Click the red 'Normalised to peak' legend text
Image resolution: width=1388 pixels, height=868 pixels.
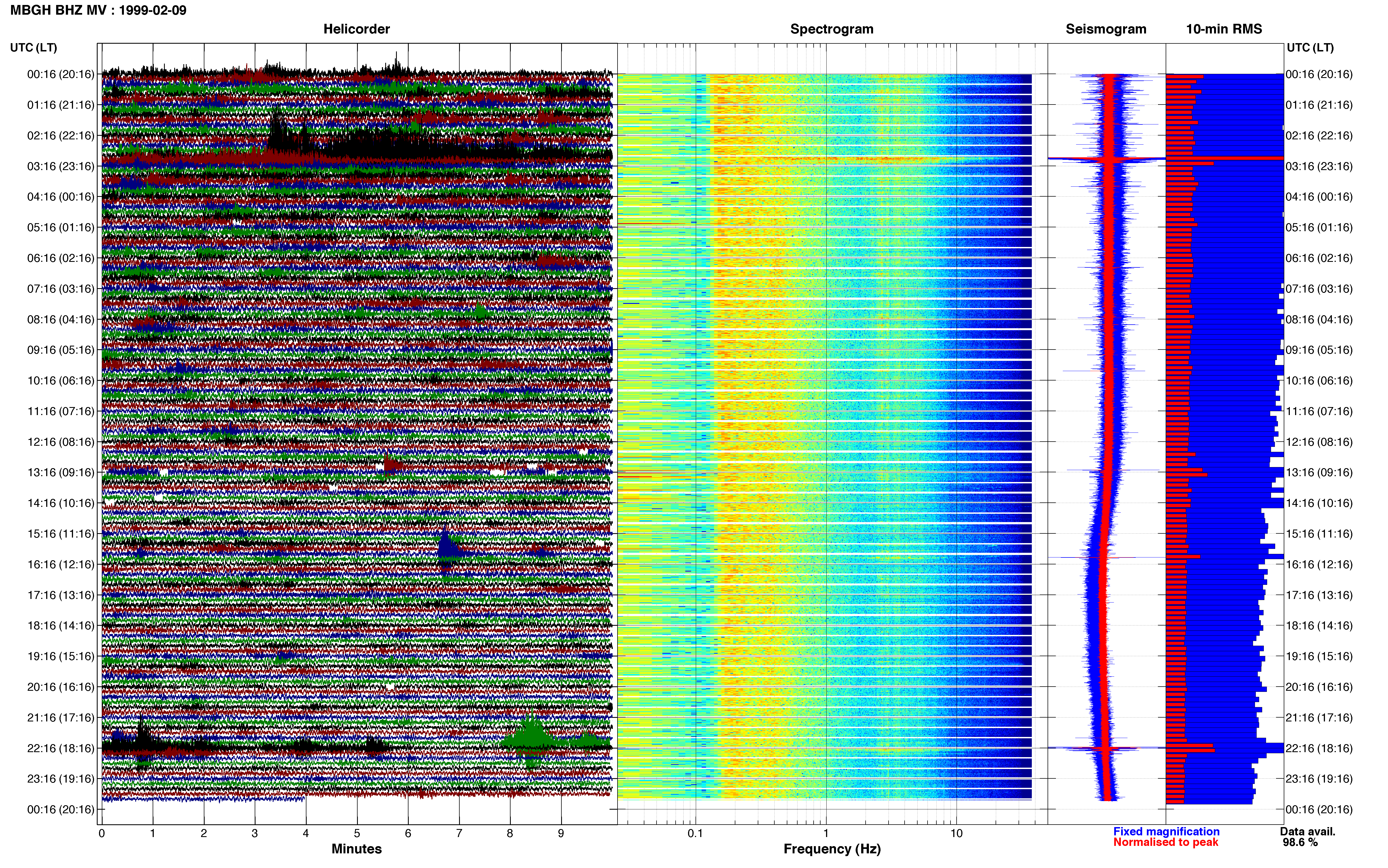1165,843
